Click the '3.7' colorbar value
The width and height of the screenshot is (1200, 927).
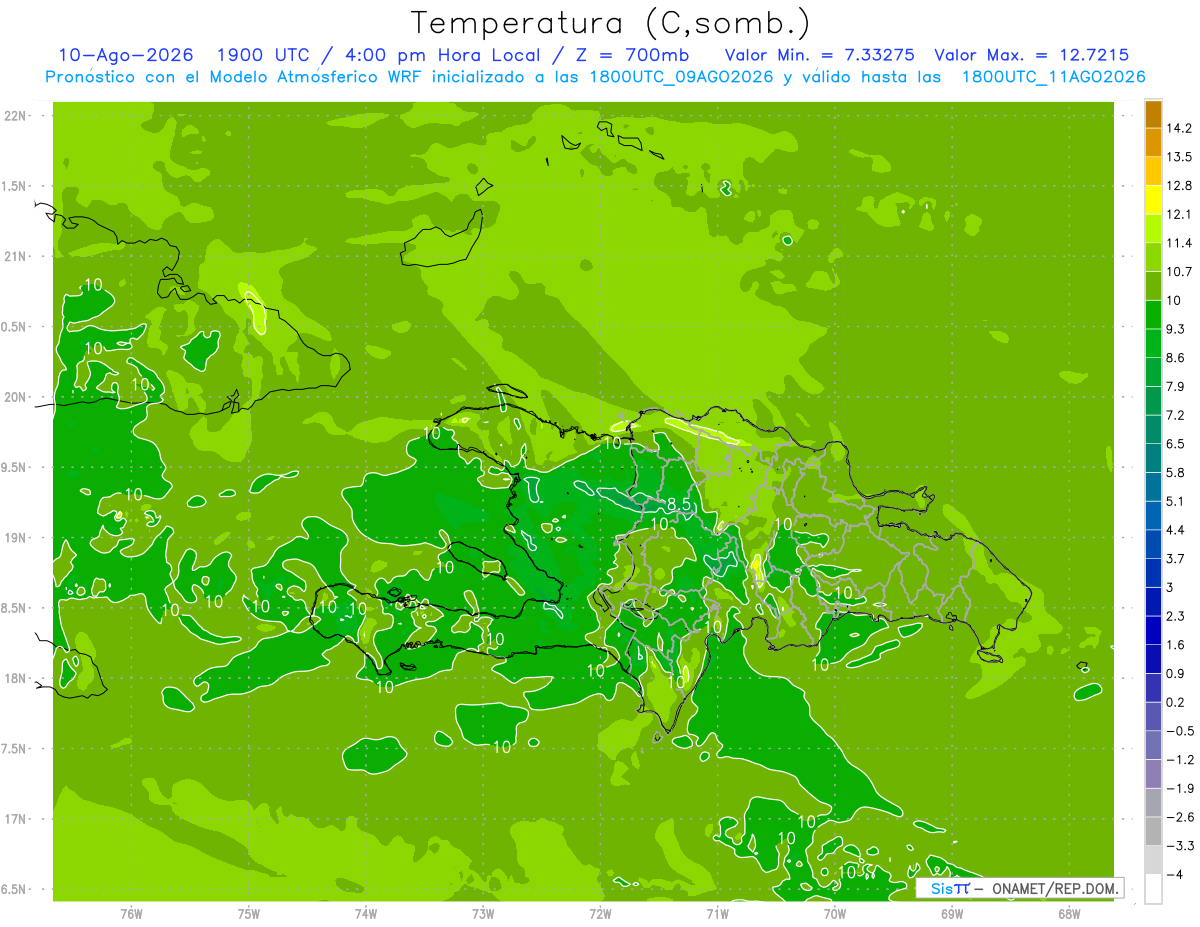(1176, 558)
